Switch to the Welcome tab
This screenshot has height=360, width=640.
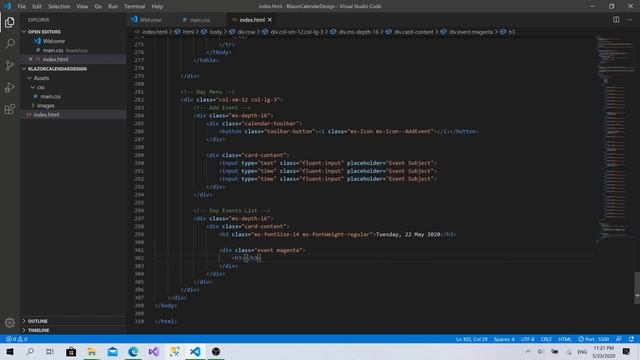150,20
